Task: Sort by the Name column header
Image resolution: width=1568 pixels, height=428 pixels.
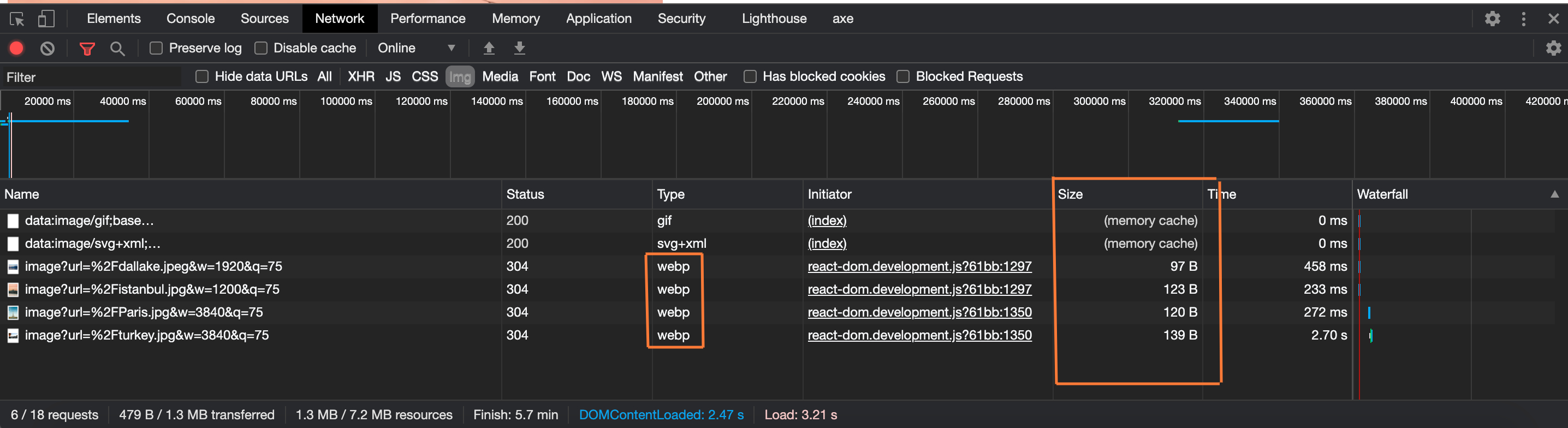Action: (x=251, y=194)
